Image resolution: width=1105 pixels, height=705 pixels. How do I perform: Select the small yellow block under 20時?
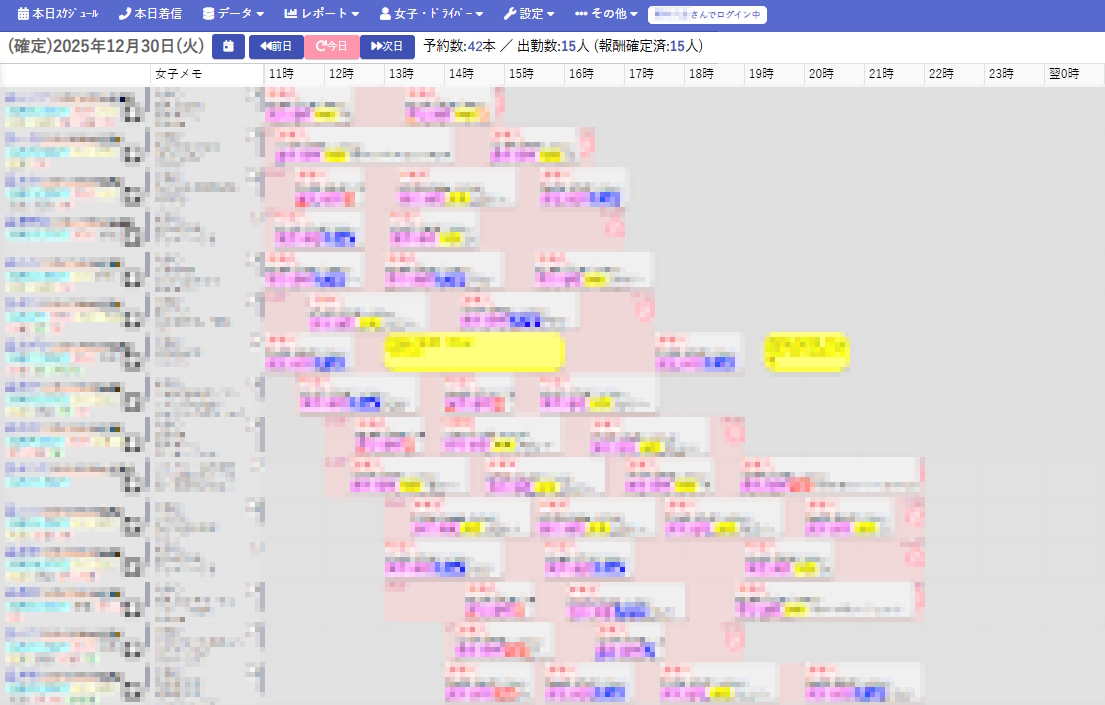pos(806,351)
